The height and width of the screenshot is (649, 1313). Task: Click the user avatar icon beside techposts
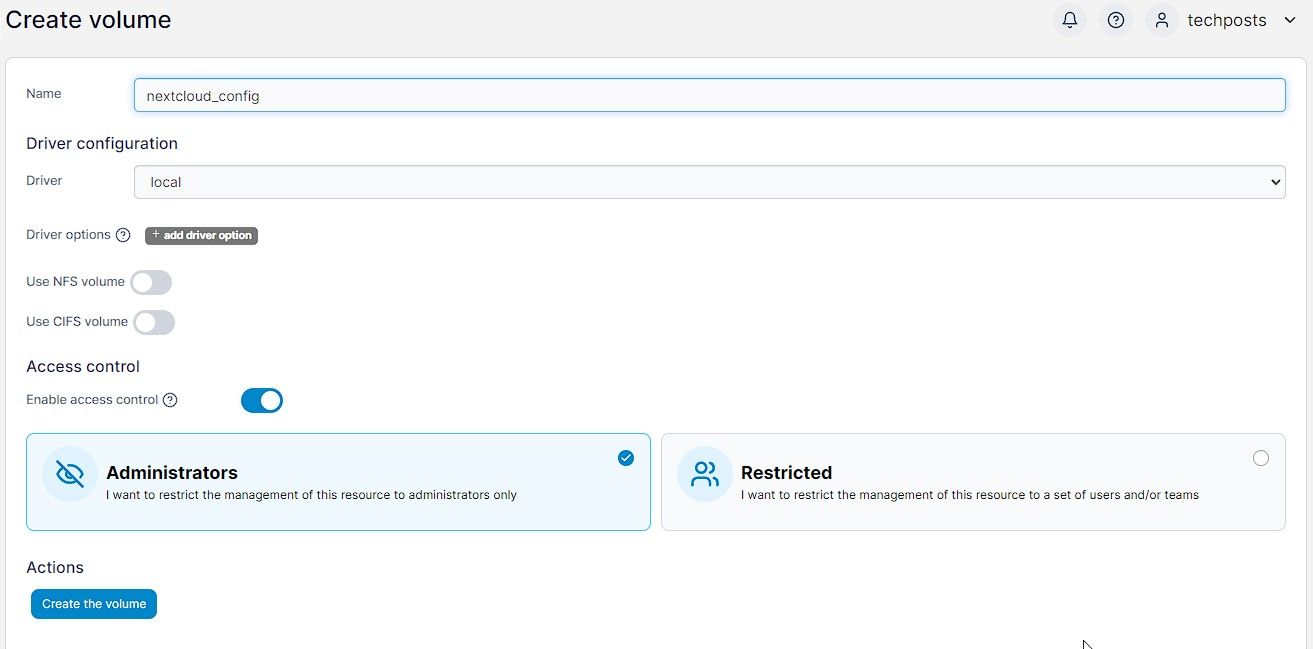1161,20
